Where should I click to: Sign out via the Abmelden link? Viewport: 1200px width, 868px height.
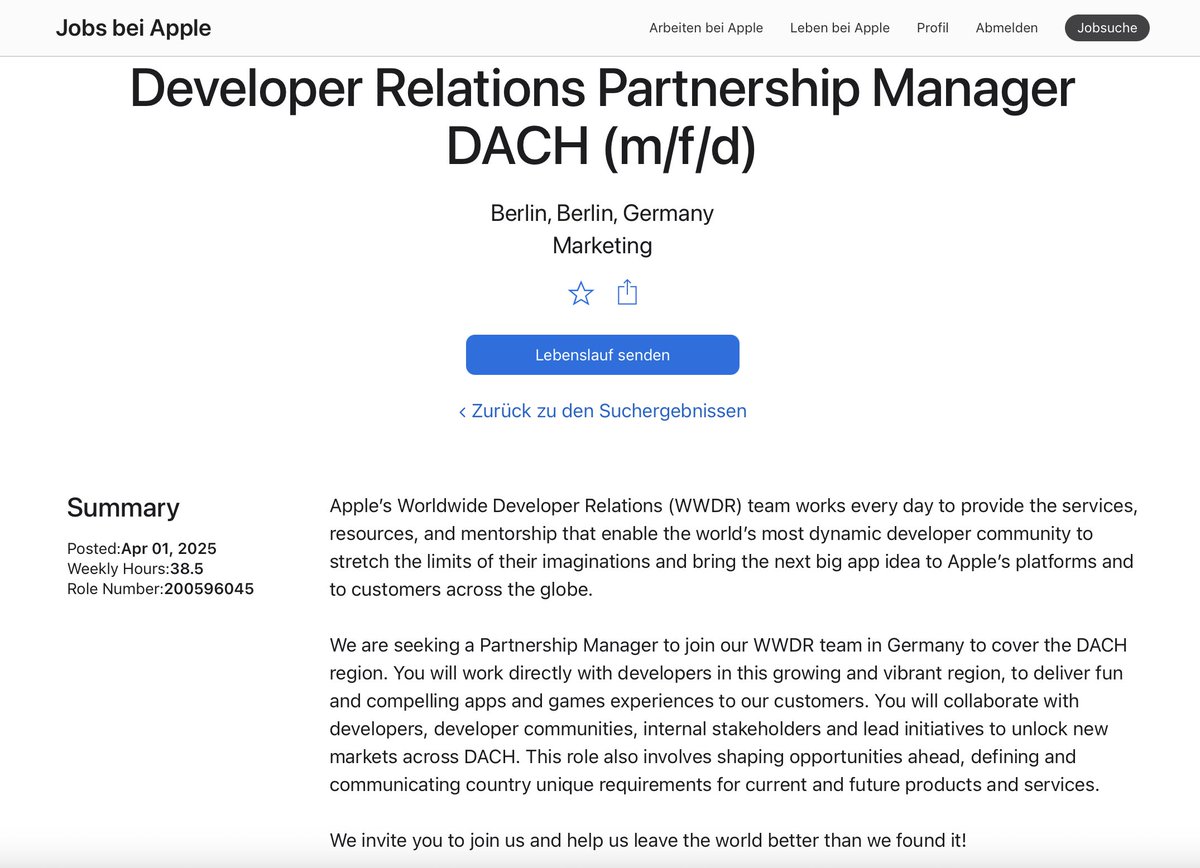1006,28
